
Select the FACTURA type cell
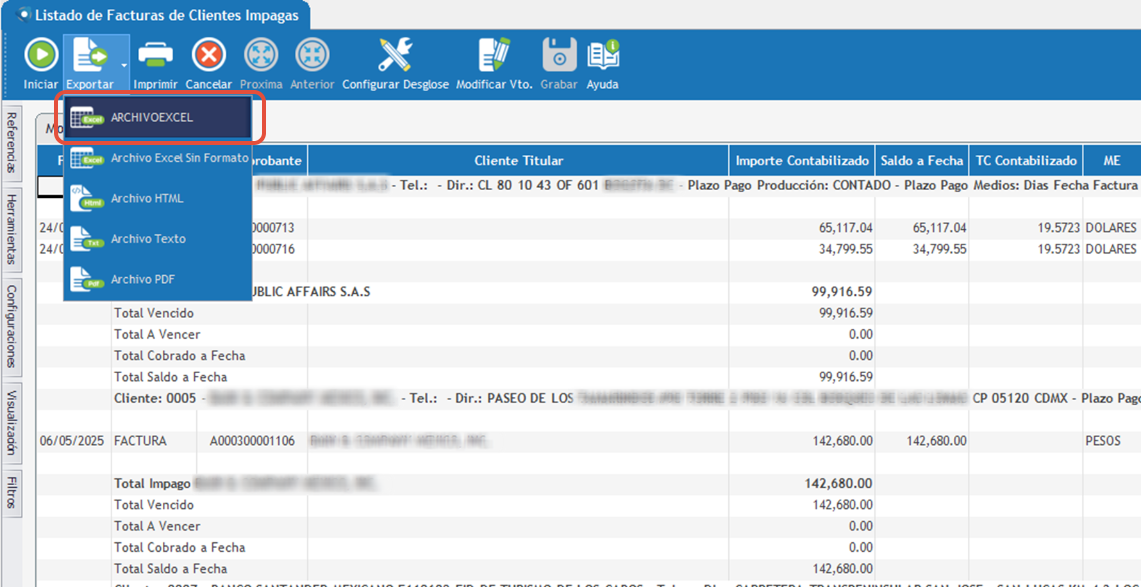coord(154,441)
